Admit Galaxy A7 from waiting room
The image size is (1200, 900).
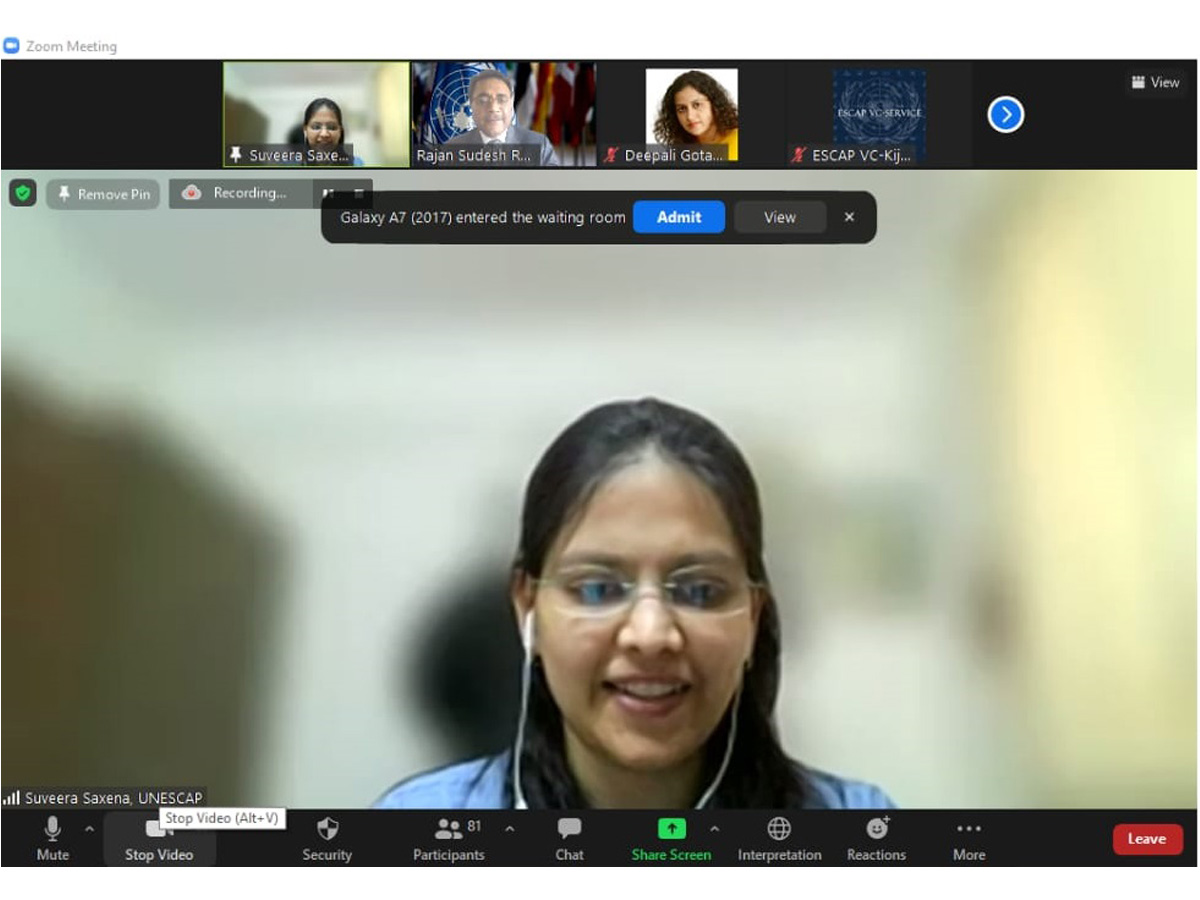pos(679,217)
